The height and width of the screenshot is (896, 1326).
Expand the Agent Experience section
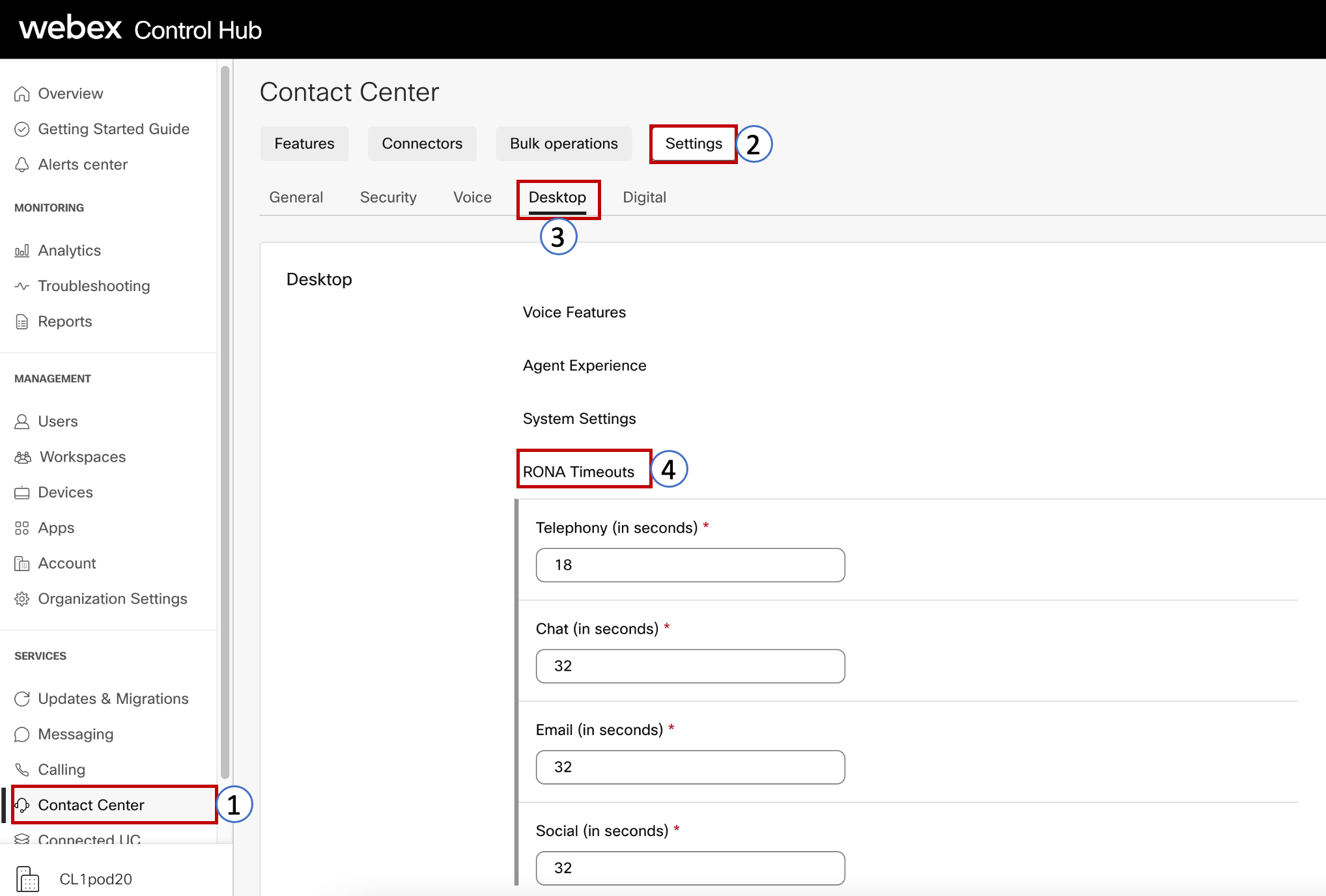click(x=584, y=365)
